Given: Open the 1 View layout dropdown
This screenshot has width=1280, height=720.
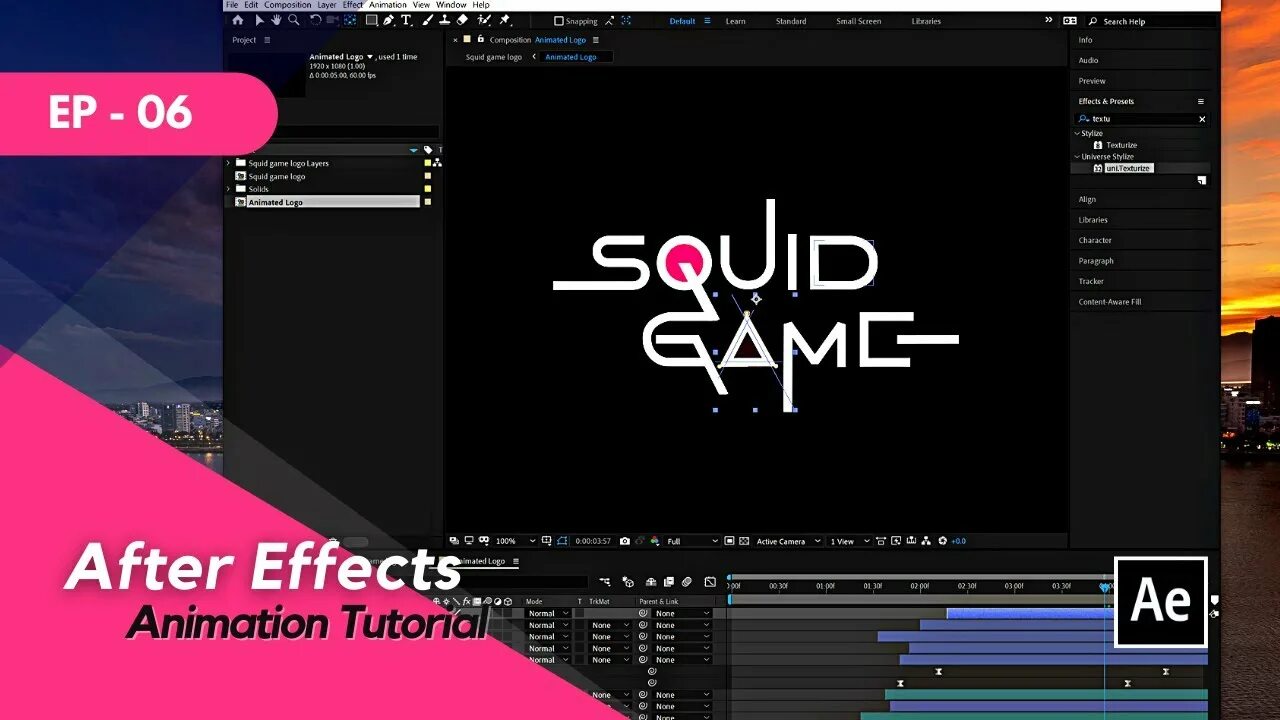Looking at the screenshot, I should 850,541.
